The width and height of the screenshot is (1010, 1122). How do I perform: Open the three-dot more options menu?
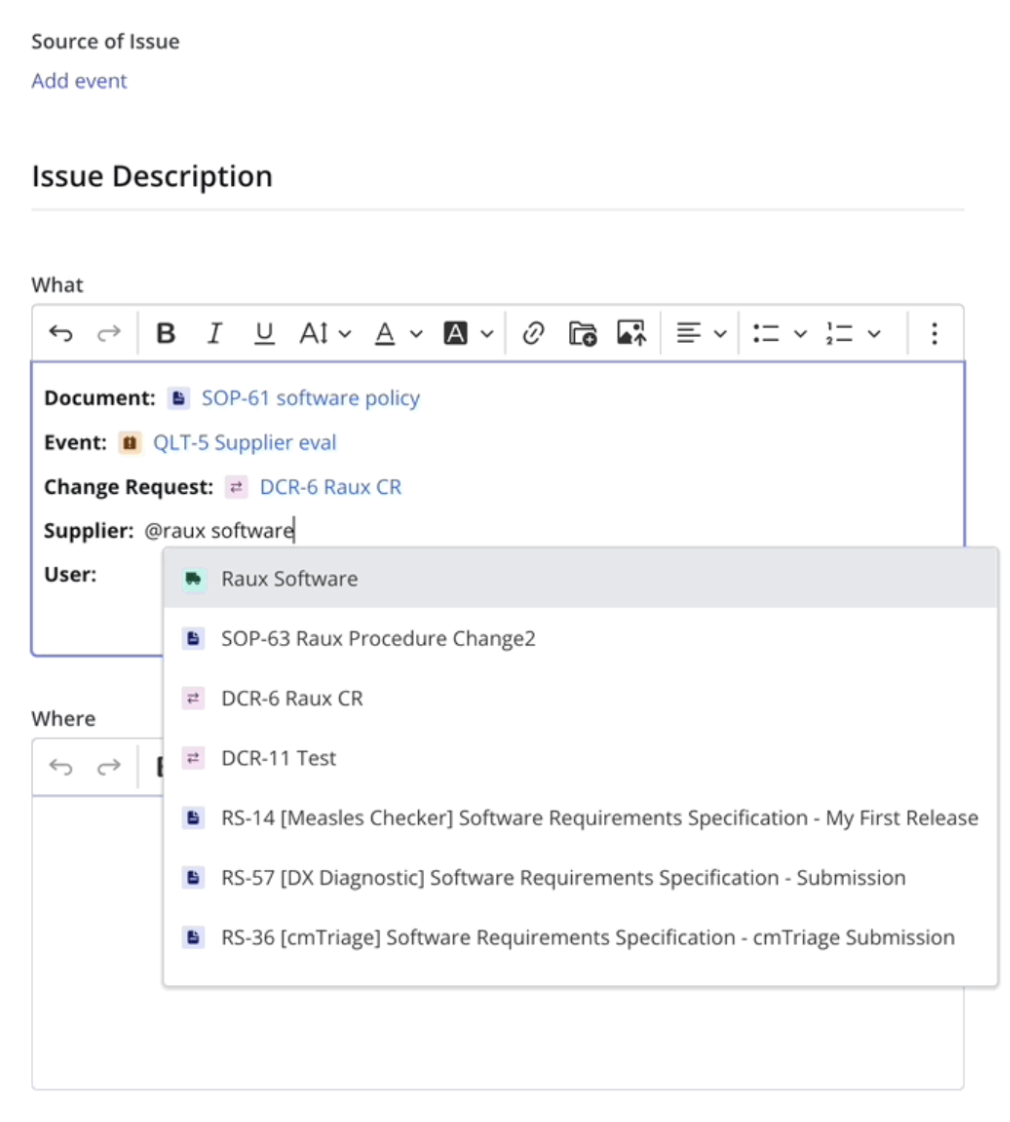coord(934,333)
